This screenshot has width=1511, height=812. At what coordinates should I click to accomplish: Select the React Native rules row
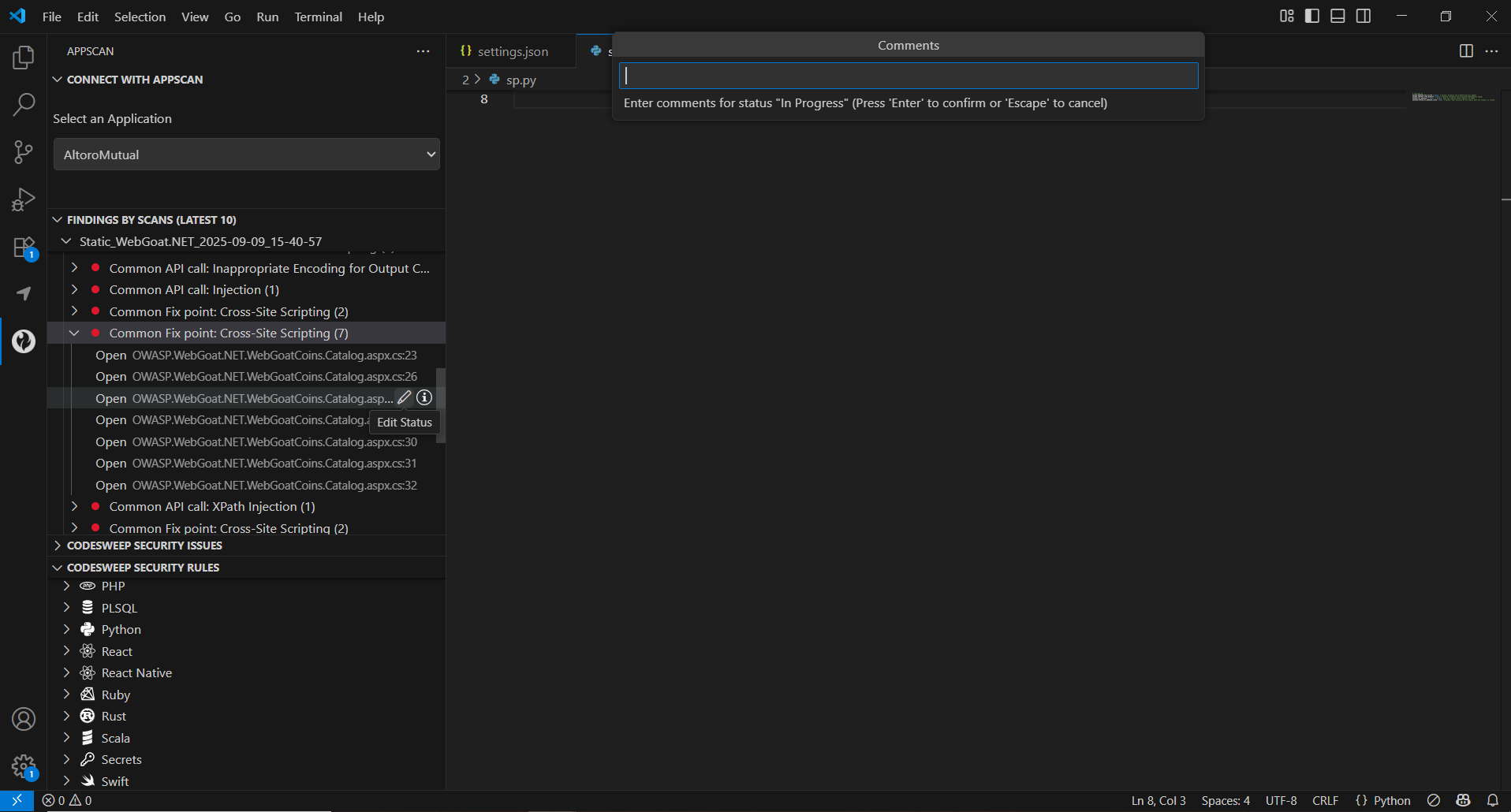point(247,672)
